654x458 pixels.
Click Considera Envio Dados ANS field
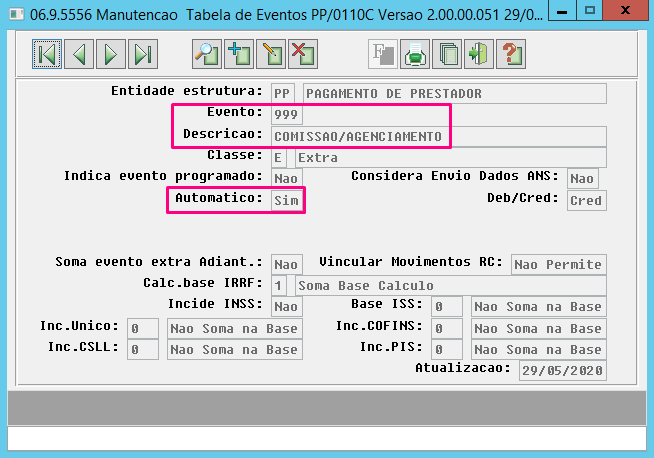tap(583, 179)
